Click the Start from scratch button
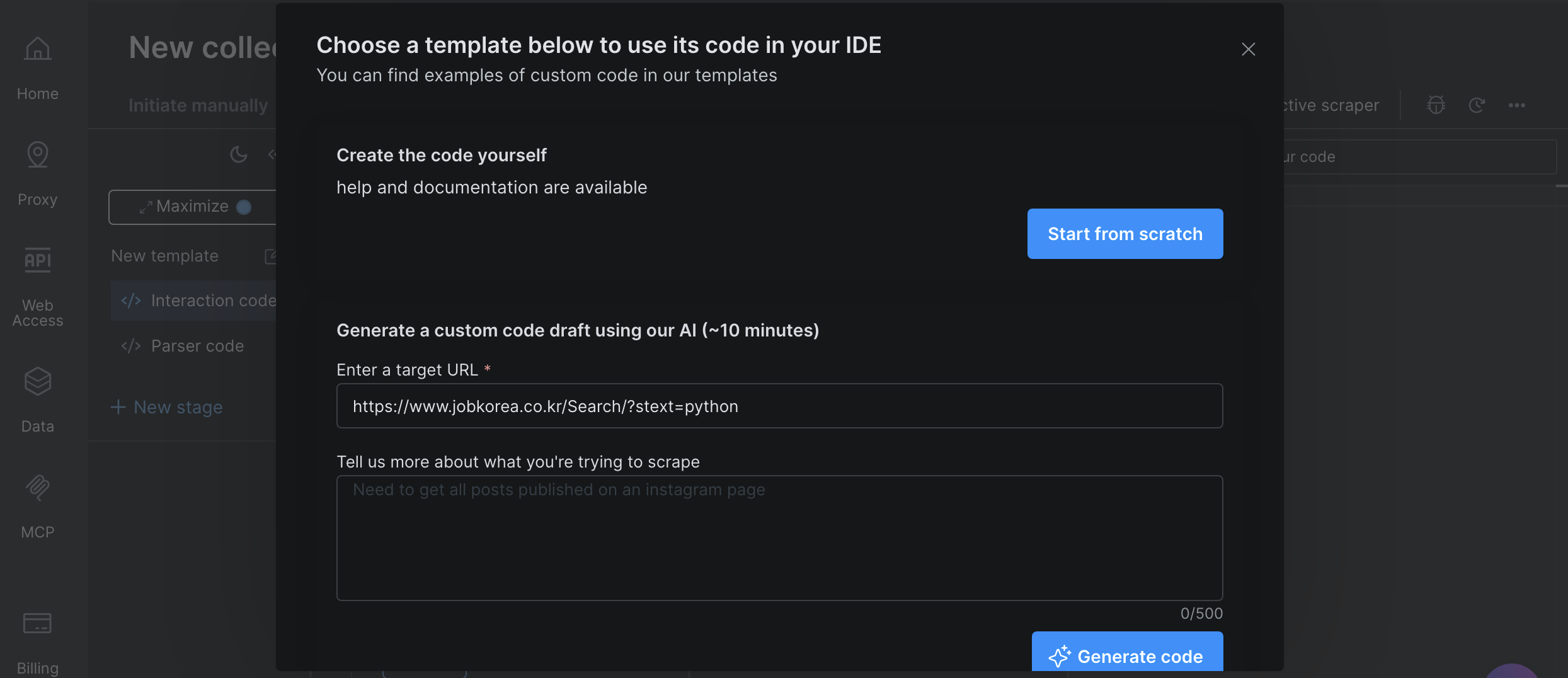The width and height of the screenshot is (1568, 678). click(1124, 234)
